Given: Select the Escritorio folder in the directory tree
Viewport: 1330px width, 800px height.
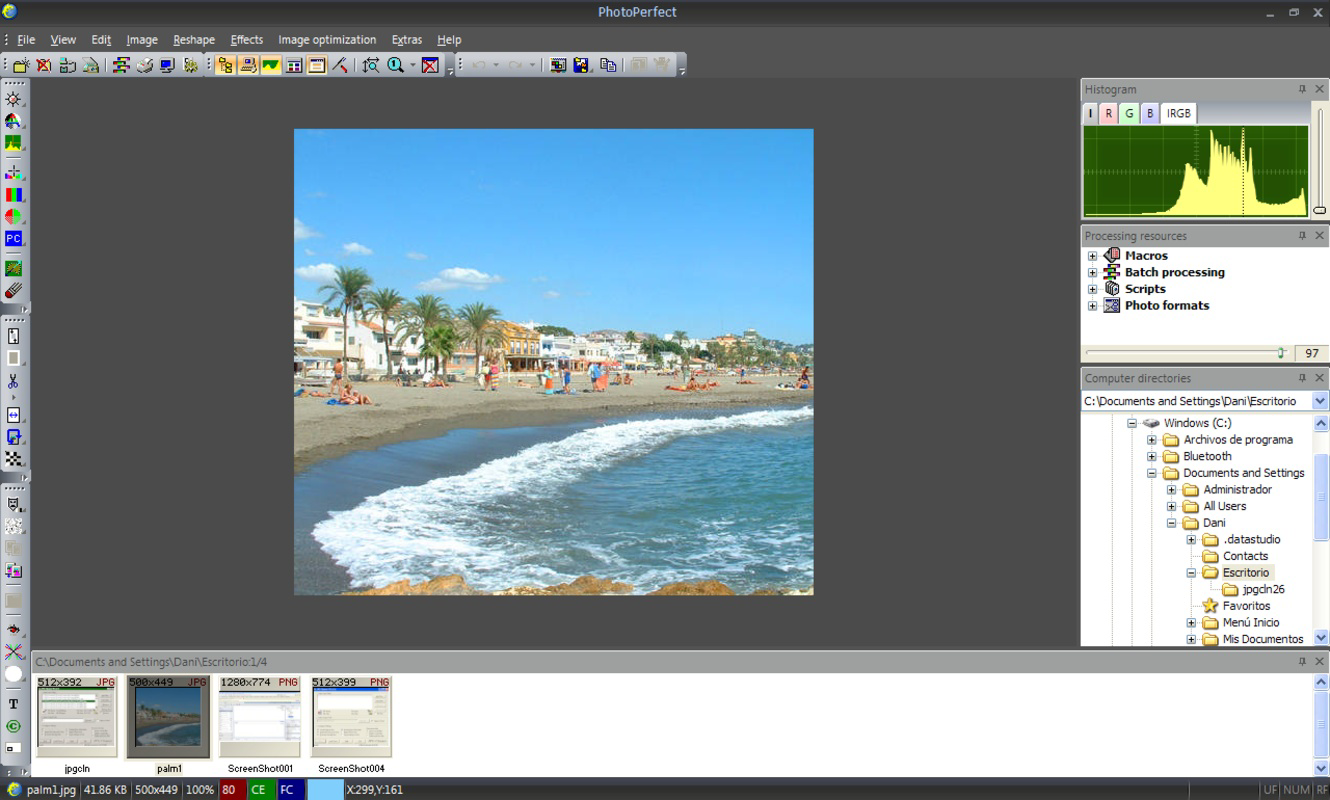Looking at the screenshot, I should [1243, 572].
